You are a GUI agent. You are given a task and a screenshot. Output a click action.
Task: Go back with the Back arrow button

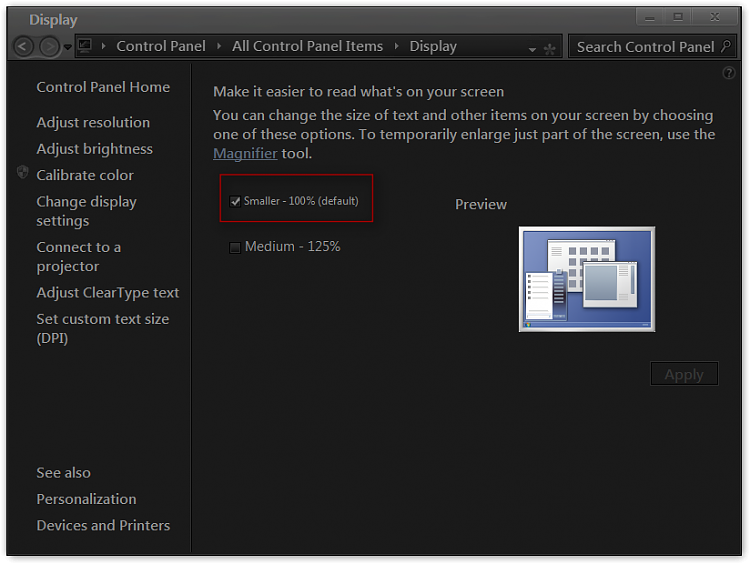click(x=23, y=47)
